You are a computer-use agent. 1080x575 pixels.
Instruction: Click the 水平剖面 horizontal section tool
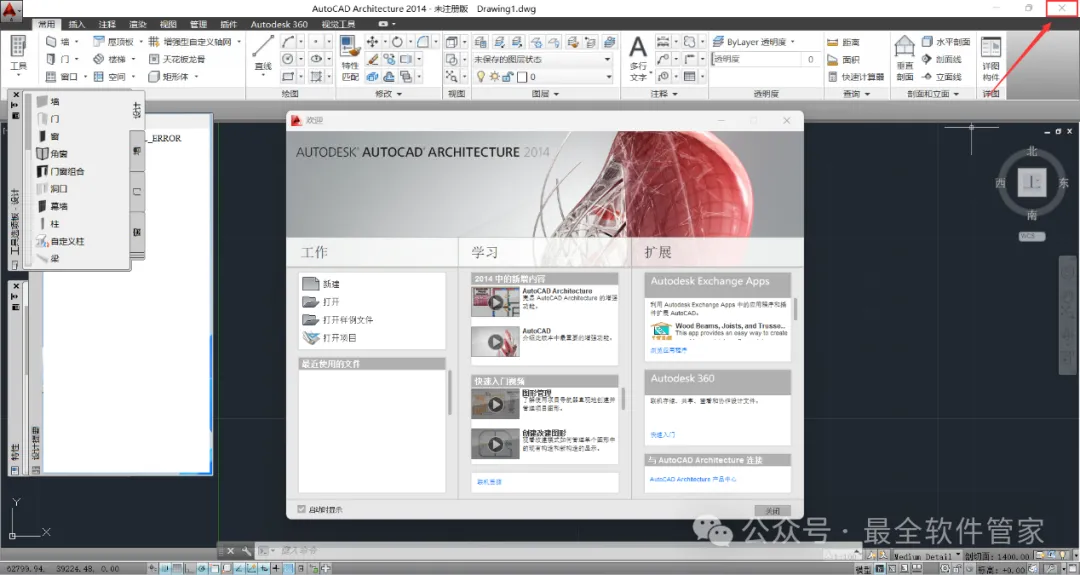pyautogui.click(x=946, y=42)
